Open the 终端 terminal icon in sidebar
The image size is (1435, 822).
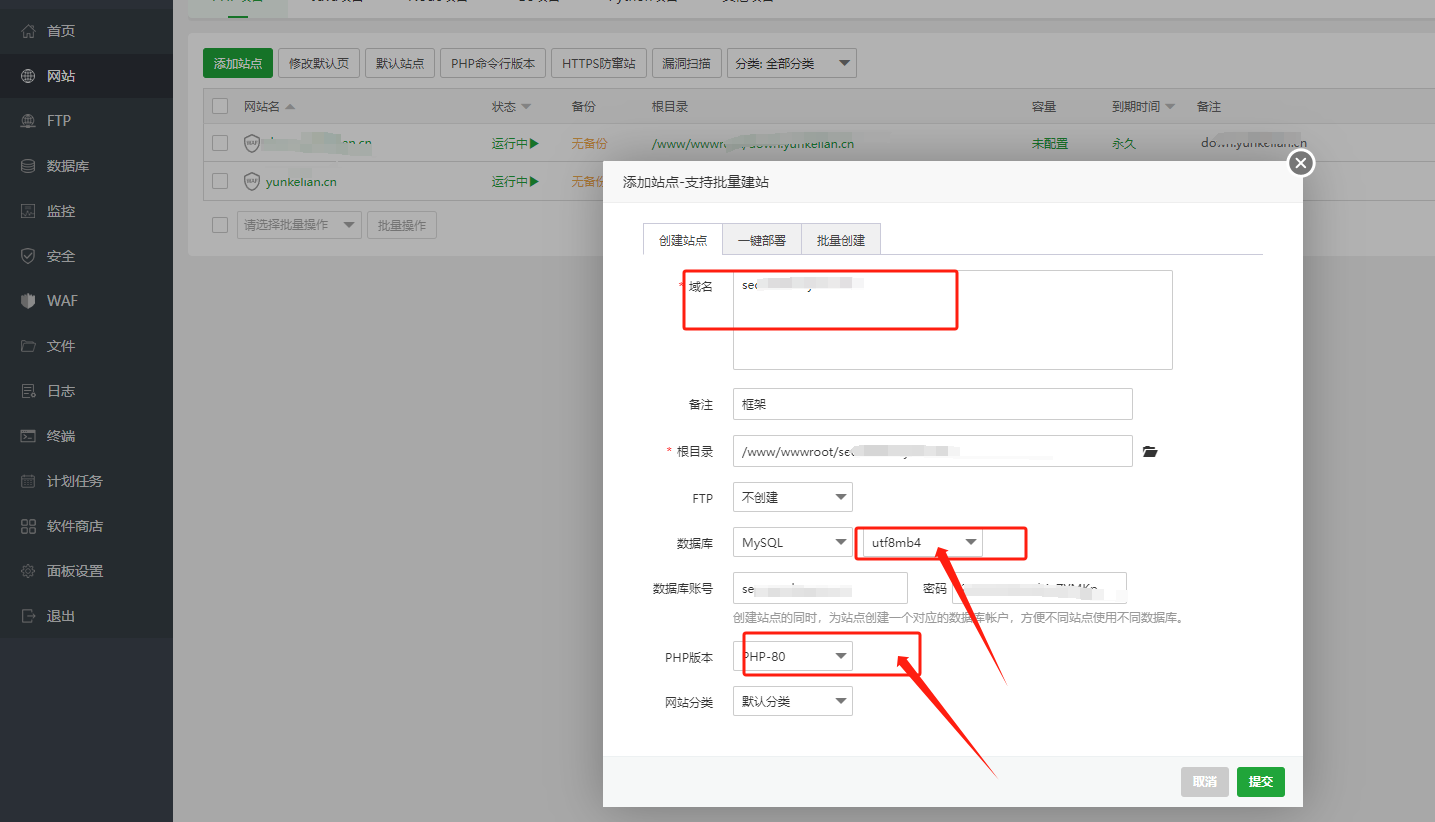coord(28,436)
